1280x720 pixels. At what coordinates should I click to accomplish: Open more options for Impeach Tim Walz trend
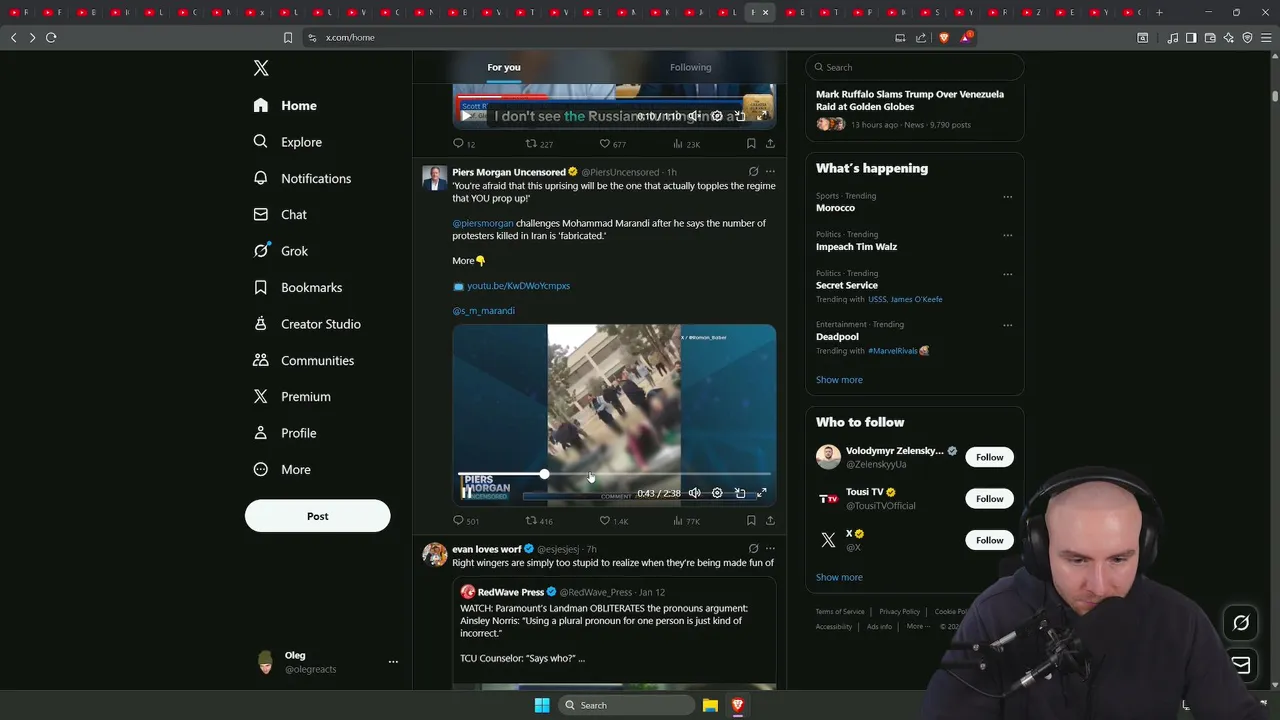(1007, 235)
